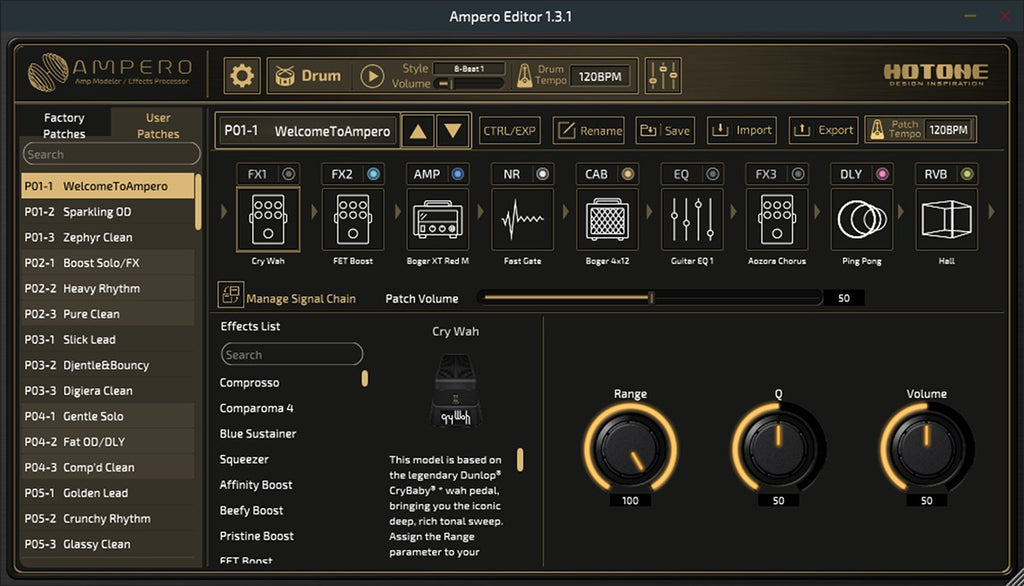The width and height of the screenshot is (1024, 586).
Task: Click the Export arrow icon
Action: click(x=801, y=130)
